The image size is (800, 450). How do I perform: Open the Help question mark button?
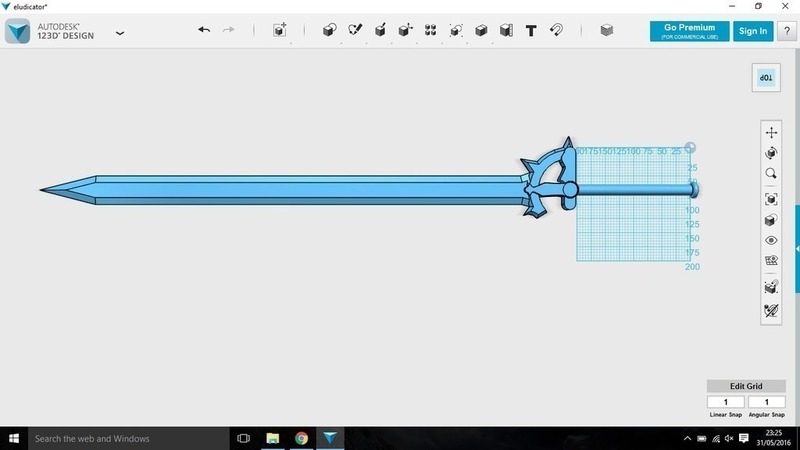[x=787, y=31]
